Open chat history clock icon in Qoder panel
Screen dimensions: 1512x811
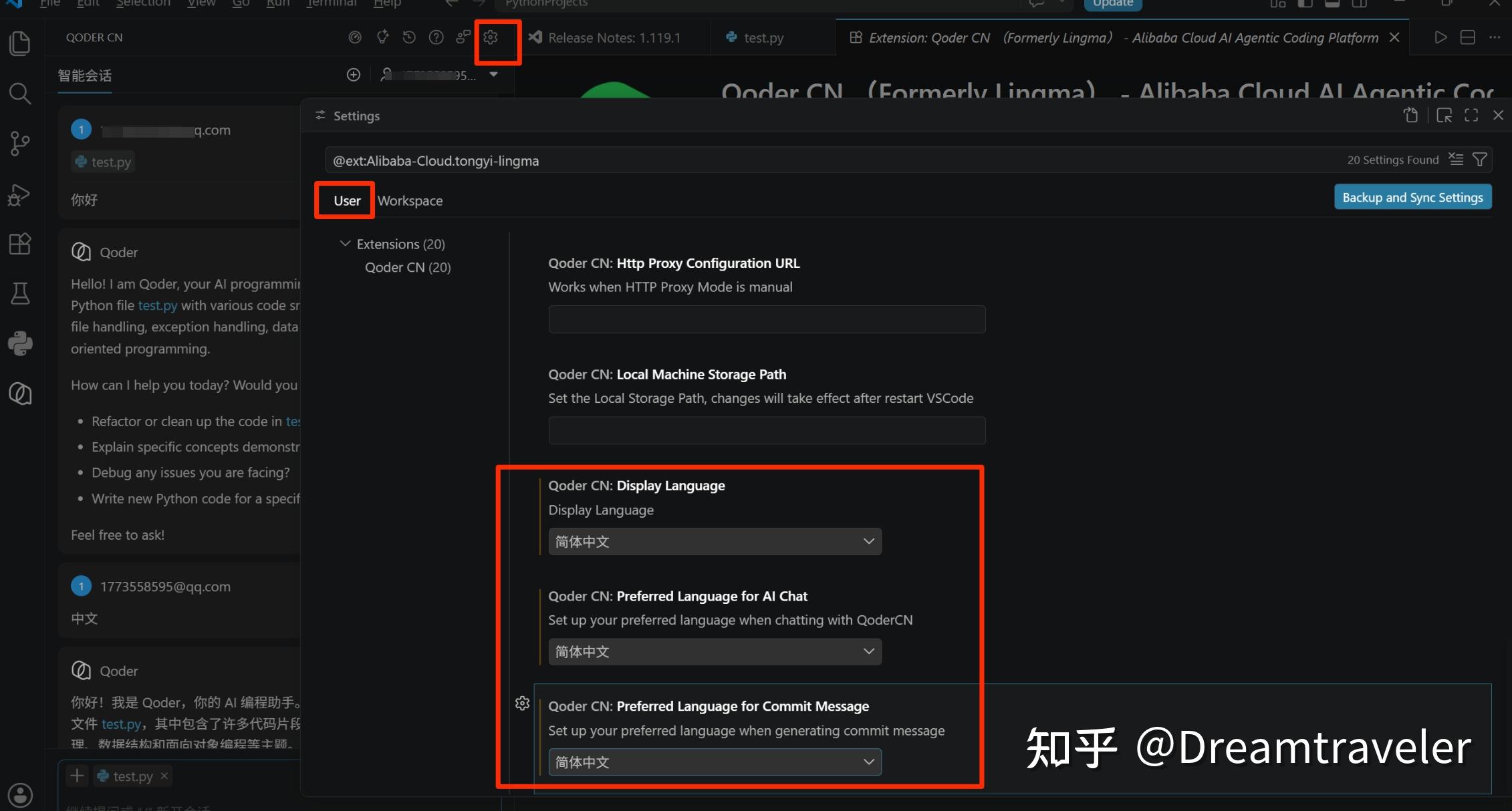[x=409, y=37]
